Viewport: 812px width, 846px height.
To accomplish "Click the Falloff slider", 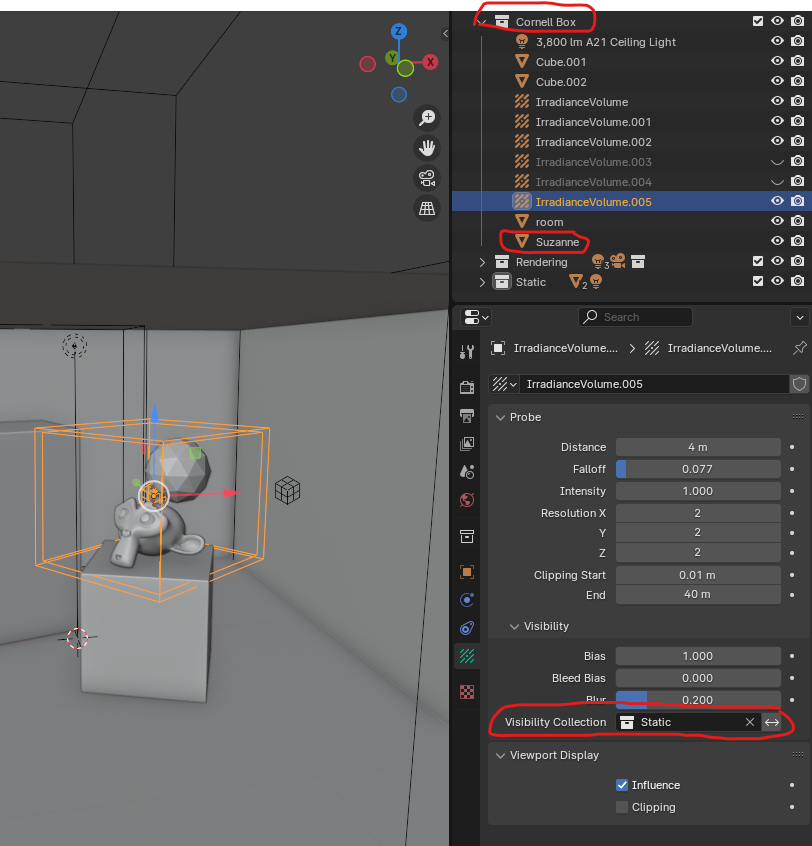I will click(698, 469).
